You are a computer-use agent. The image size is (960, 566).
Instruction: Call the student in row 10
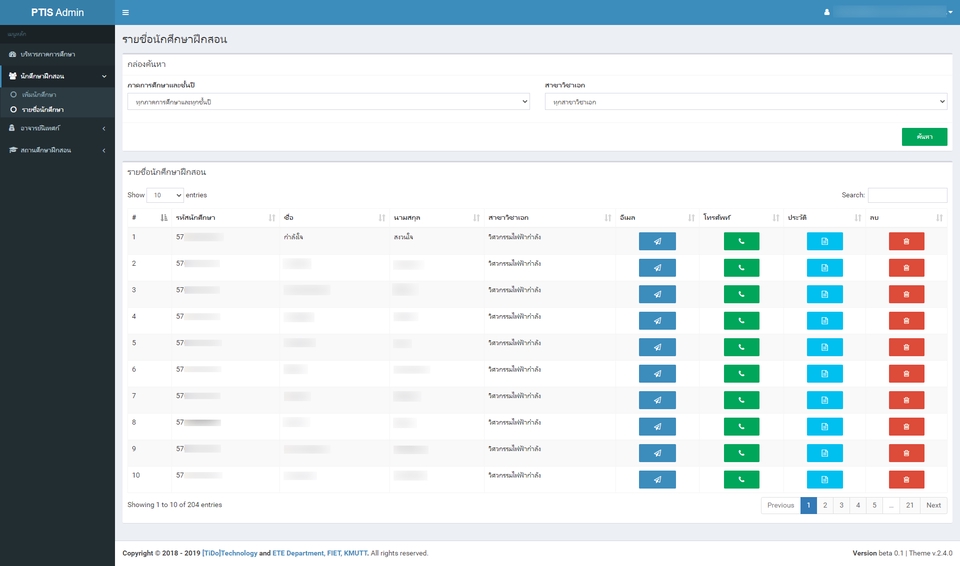[741, 480]
